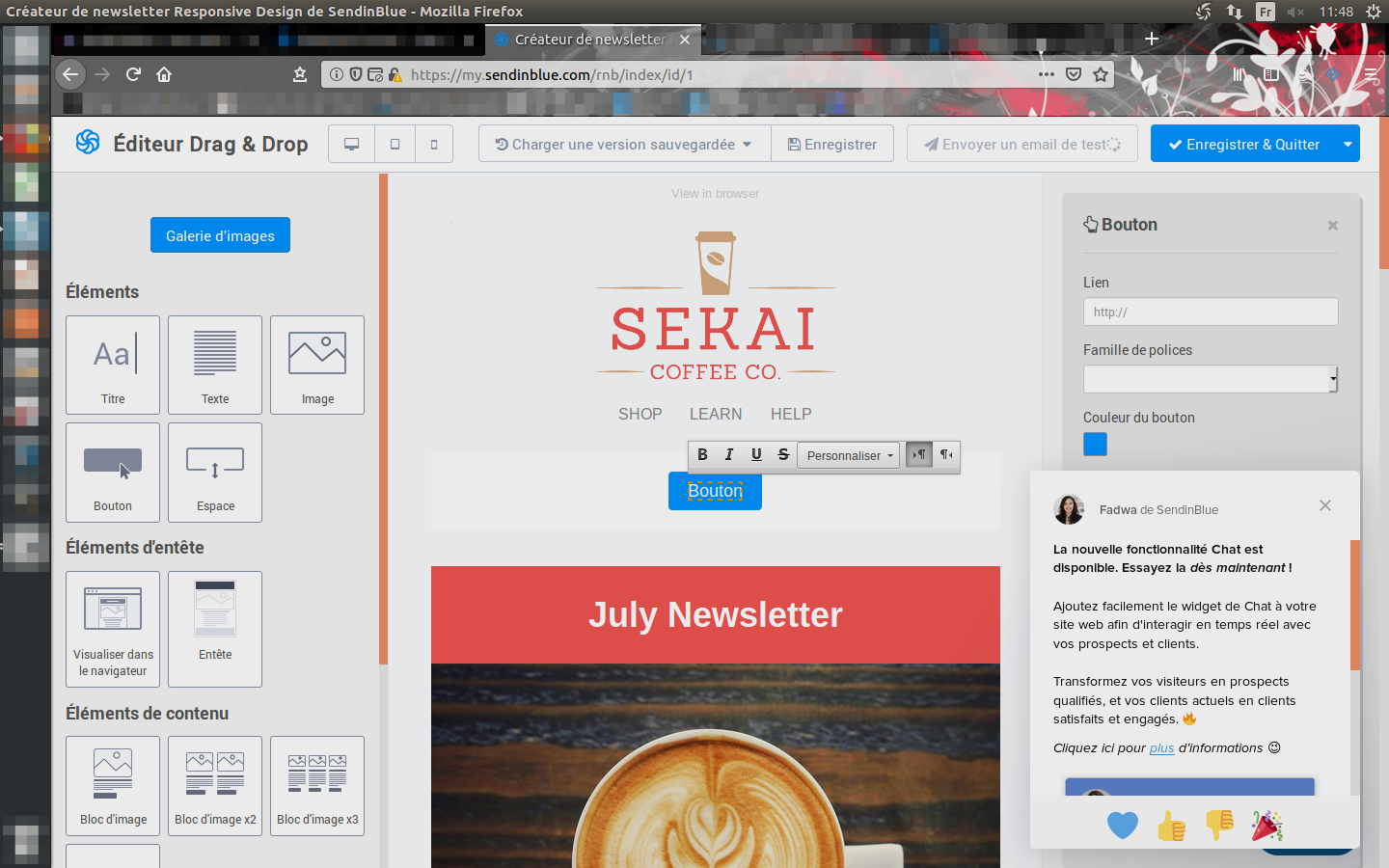
Task: Open the Firefox hamburger menu
Action: pos(1371,74)
